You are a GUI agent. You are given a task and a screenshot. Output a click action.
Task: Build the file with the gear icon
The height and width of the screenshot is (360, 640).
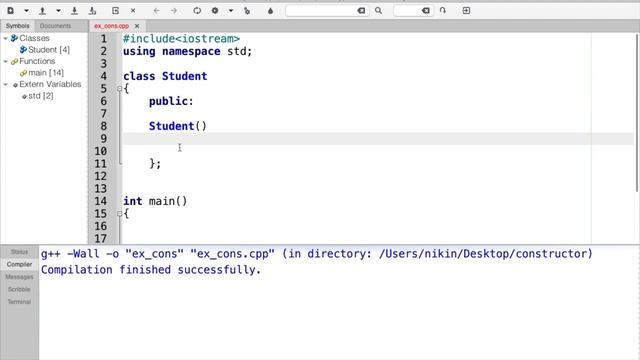[215, 11]
